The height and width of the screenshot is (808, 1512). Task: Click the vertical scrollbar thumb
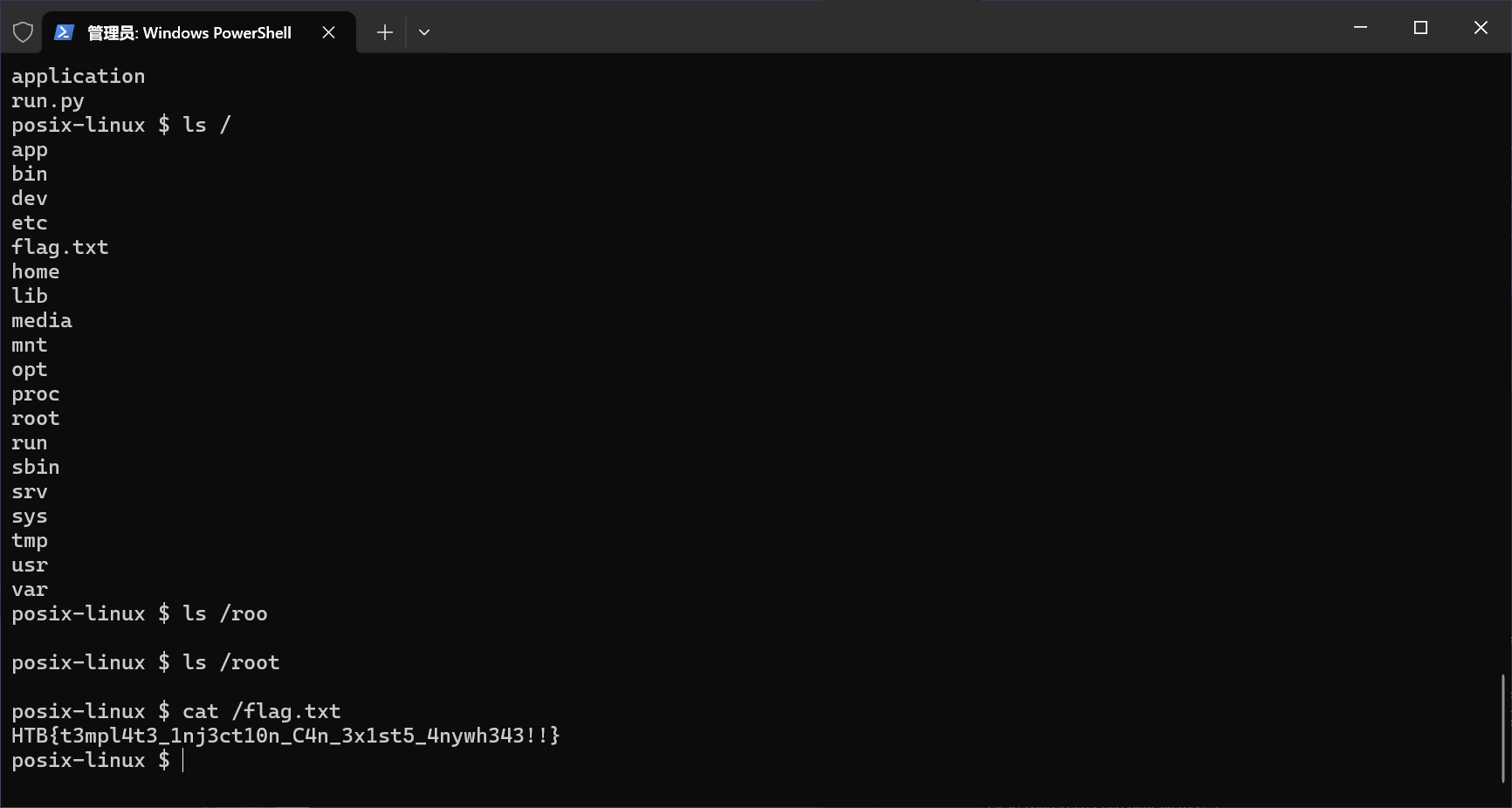coord(1502,727)
